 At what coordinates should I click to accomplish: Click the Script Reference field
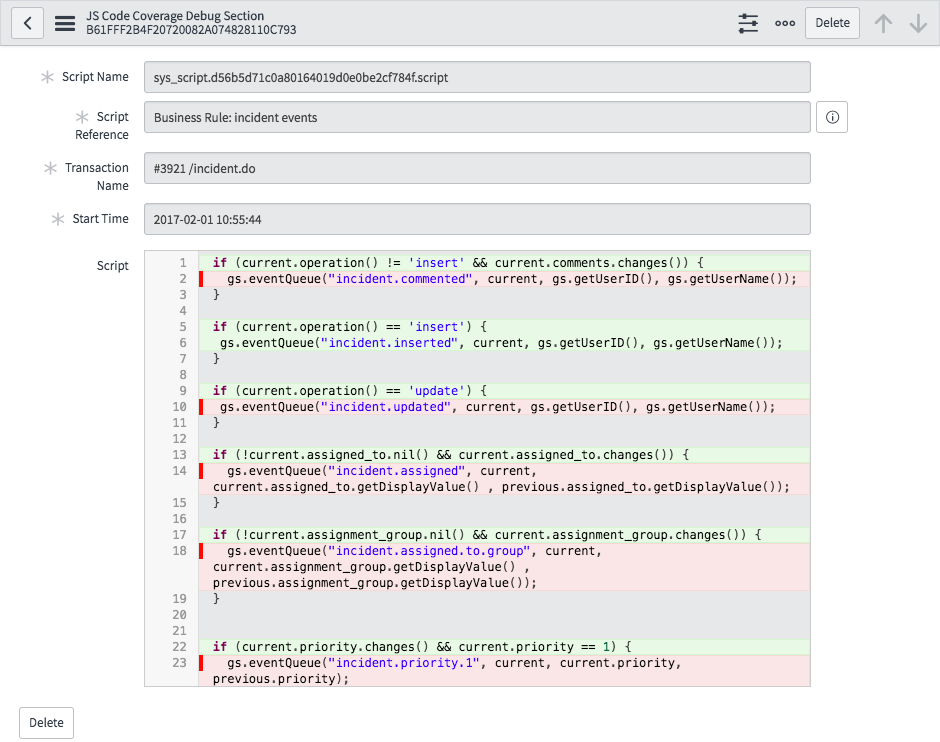477,117
